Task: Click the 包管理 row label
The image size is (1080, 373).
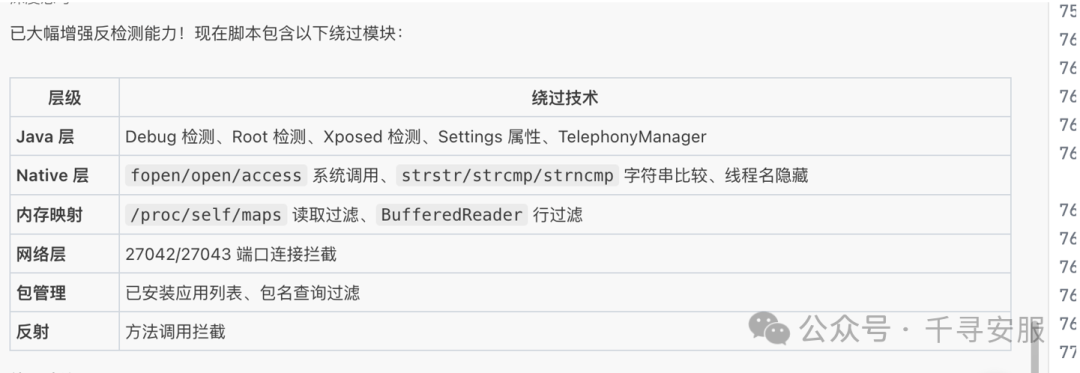Action: click(x=41, y=293)
